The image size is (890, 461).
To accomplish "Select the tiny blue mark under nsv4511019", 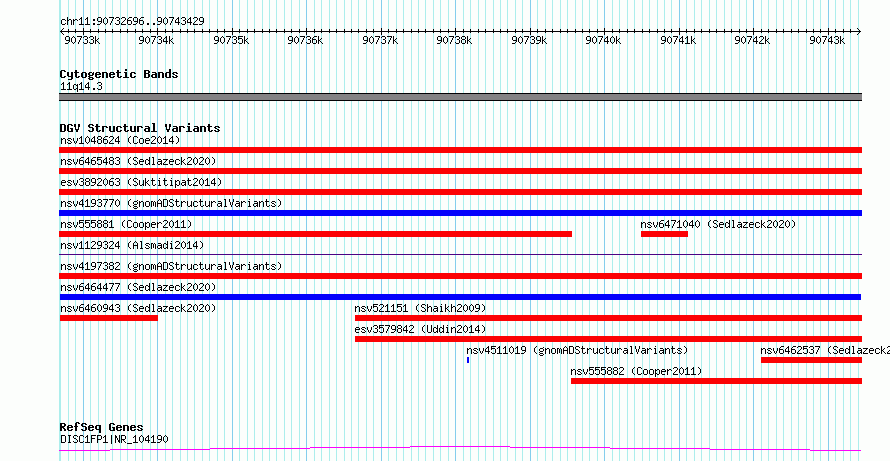I will [468, 360].
